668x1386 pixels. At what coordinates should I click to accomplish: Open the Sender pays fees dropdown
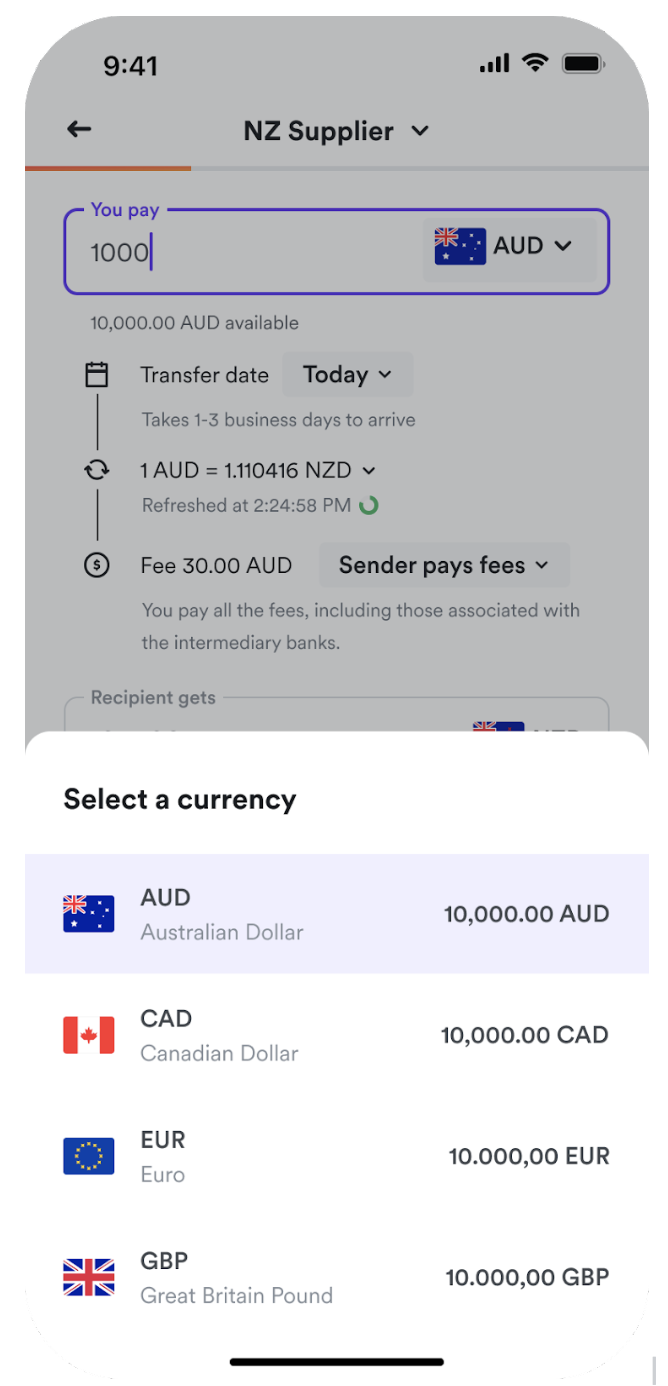click(444, 565)
